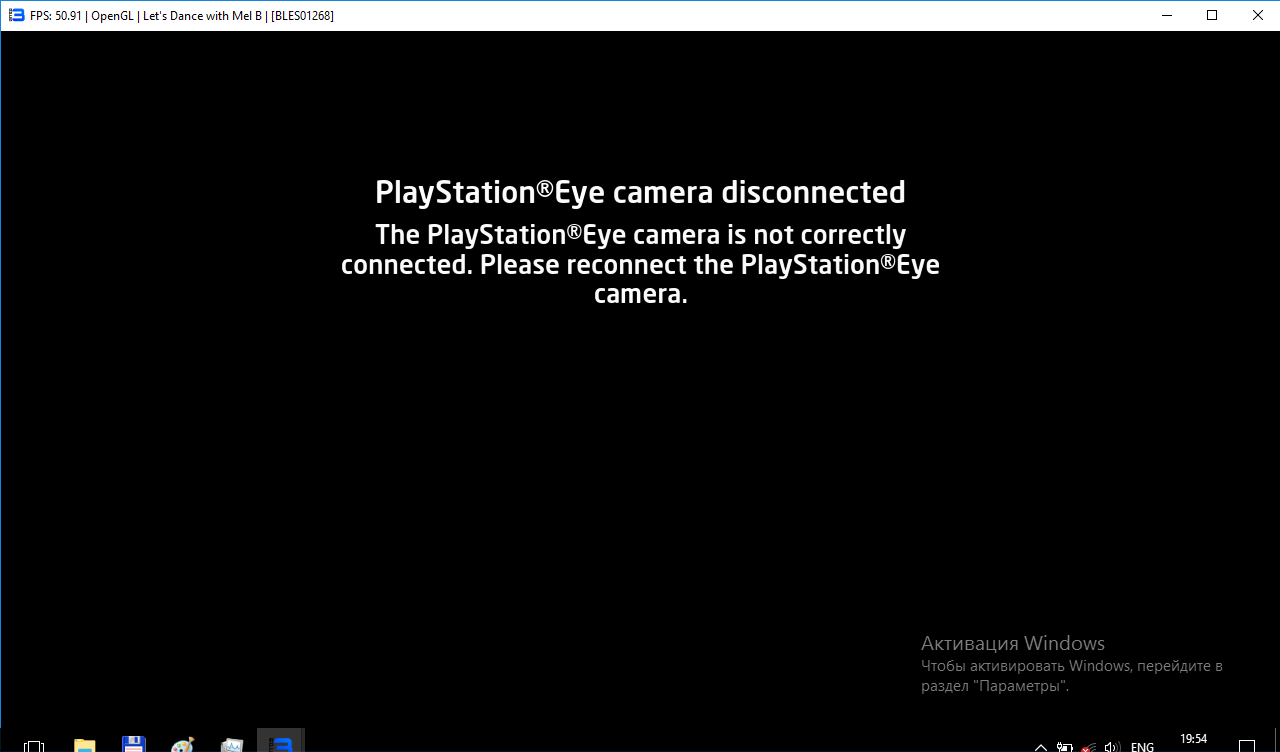
Task: Minimize the Let's Dance with Mel B window
Action: pos(1166,15)
